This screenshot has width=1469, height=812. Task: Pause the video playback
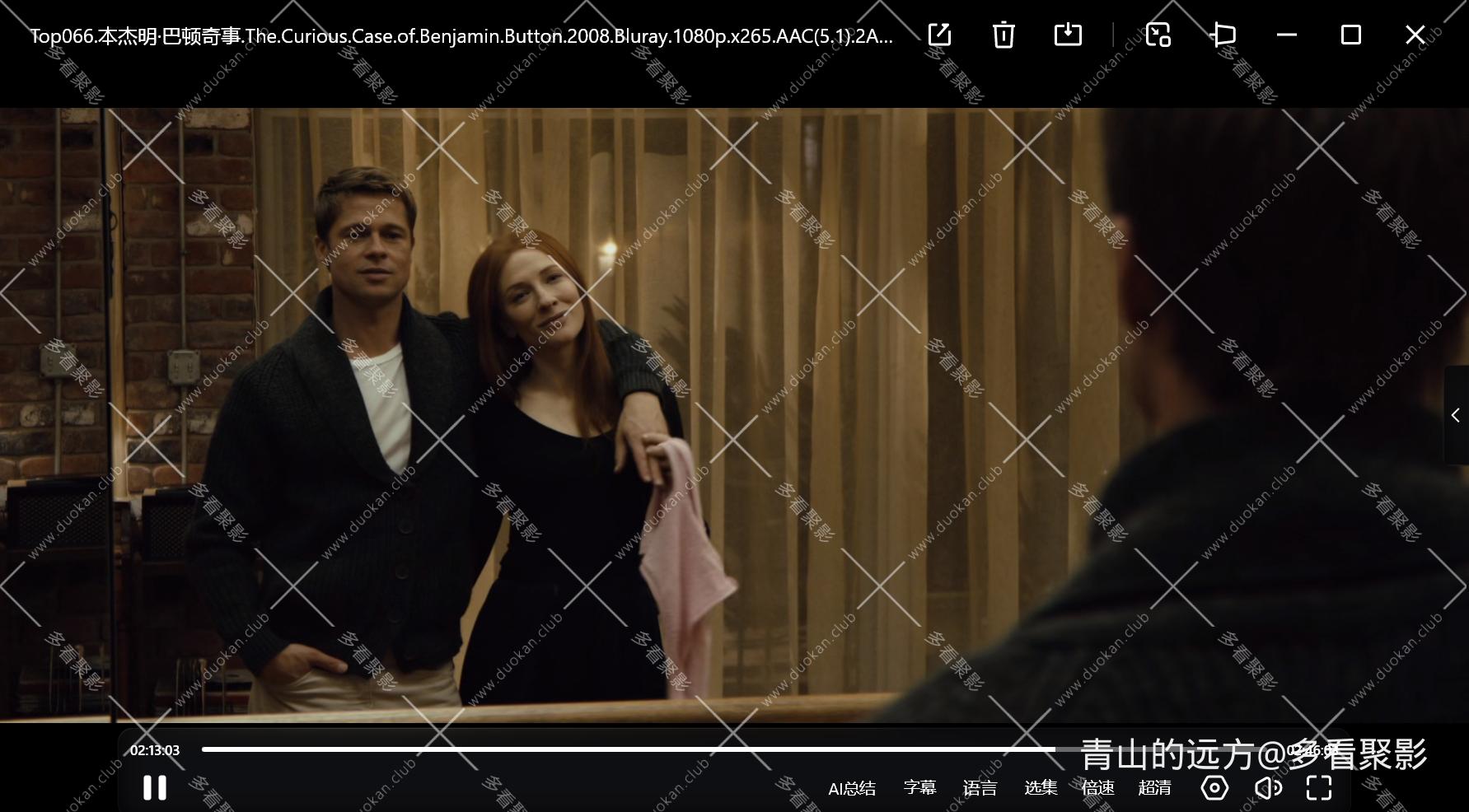154,788
